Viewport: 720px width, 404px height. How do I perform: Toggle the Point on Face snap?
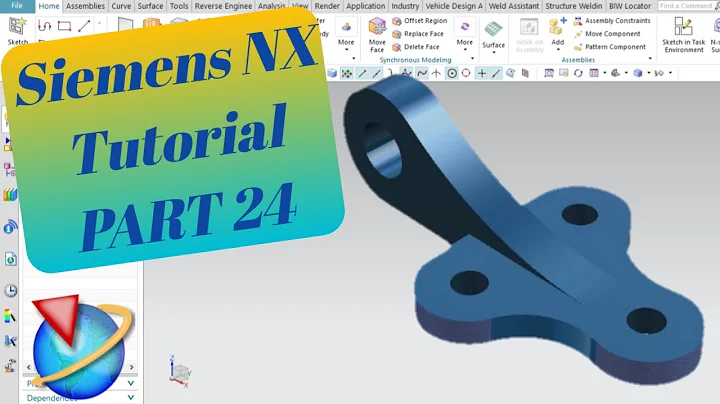[x=511, y=73]
